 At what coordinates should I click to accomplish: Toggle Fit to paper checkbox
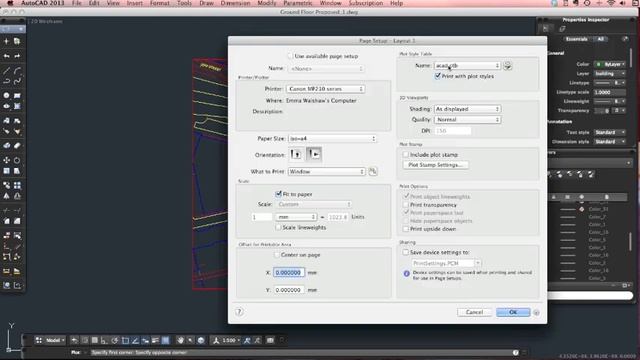point(278,194)
